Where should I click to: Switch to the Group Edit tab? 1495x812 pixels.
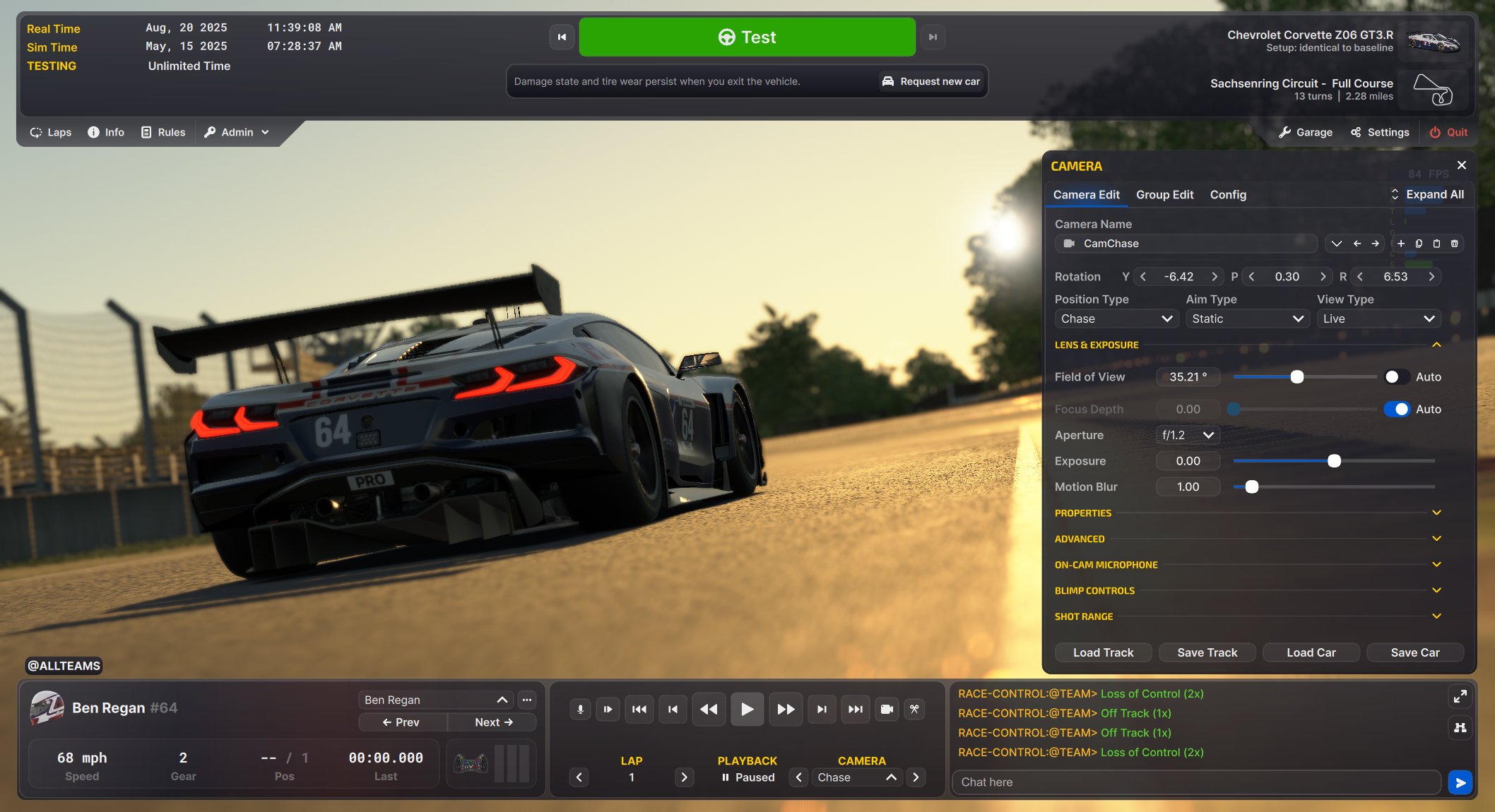[x=1164, y=195]
